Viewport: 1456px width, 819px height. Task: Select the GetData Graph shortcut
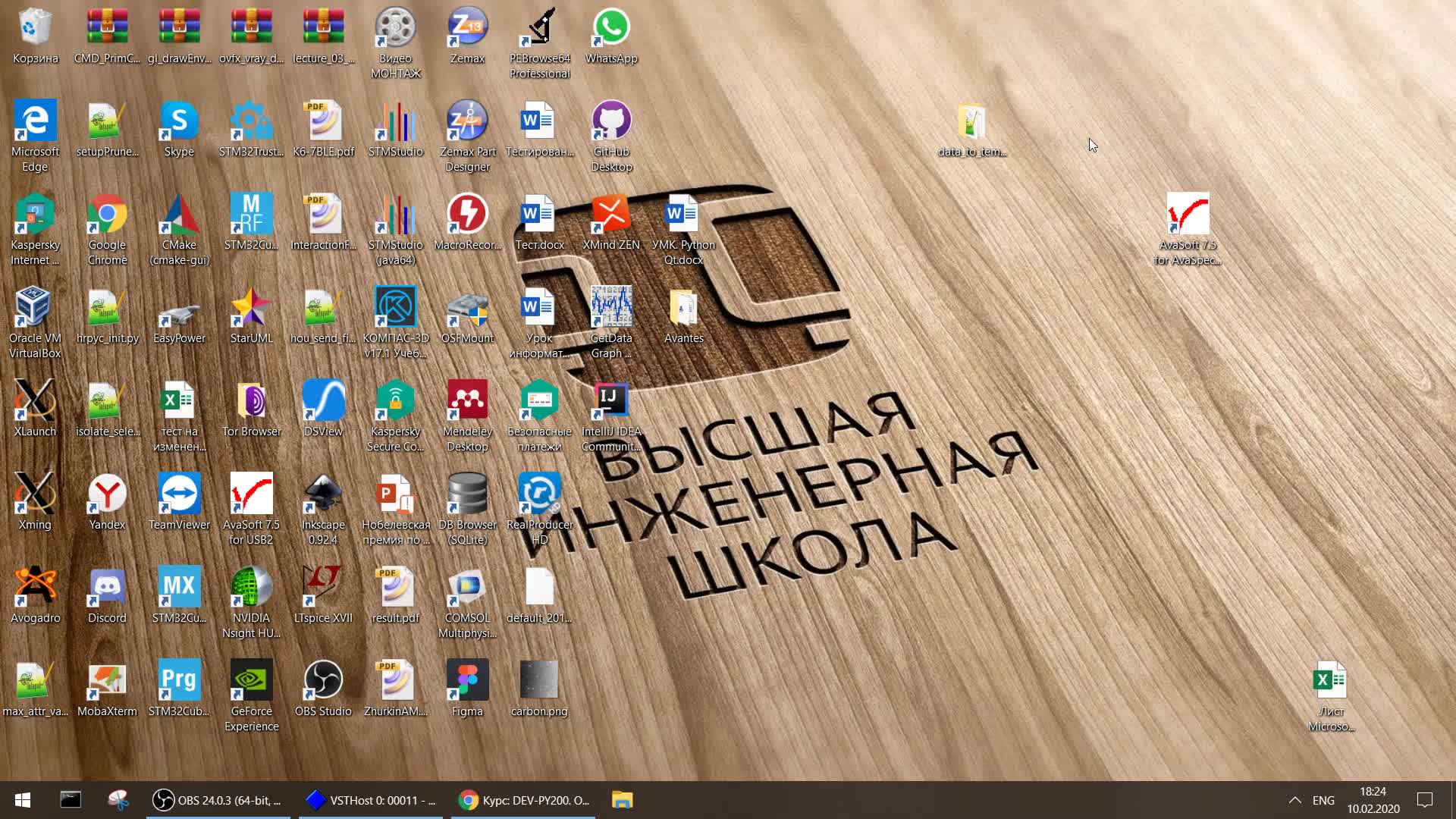tap(611, 323)
